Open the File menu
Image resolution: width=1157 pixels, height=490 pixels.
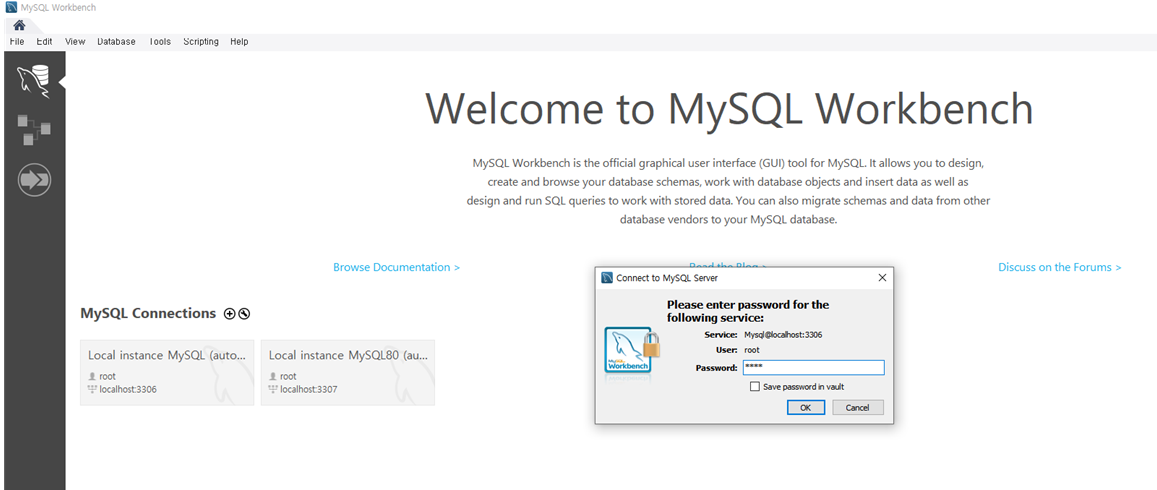coord(17,42)
